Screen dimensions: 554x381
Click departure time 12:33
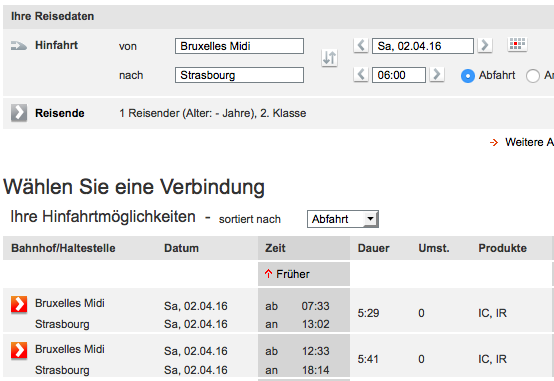coord(316,351)
